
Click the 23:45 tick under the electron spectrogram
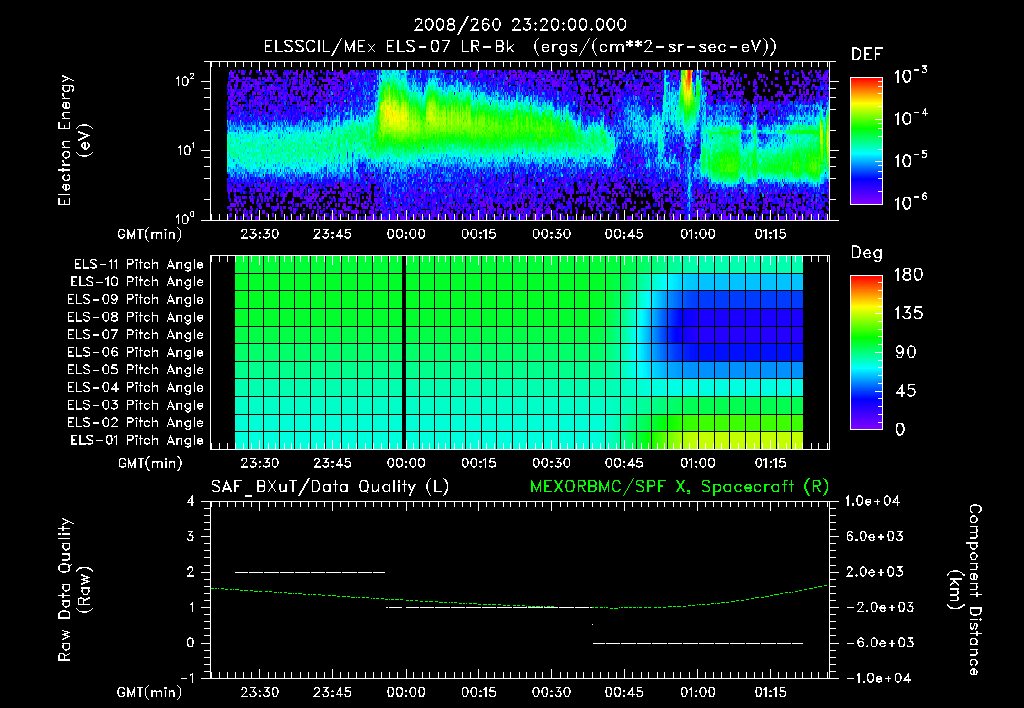(x=332, y=234)
